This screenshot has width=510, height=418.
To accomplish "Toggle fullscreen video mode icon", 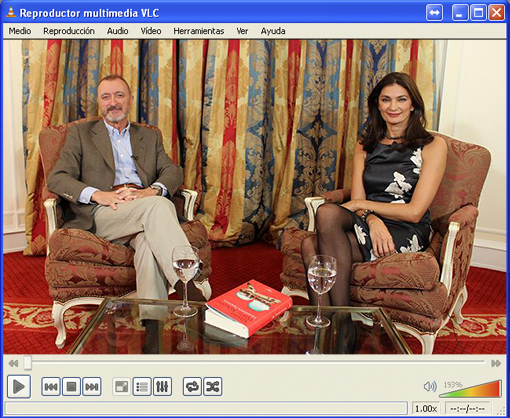I will point(122,387).
